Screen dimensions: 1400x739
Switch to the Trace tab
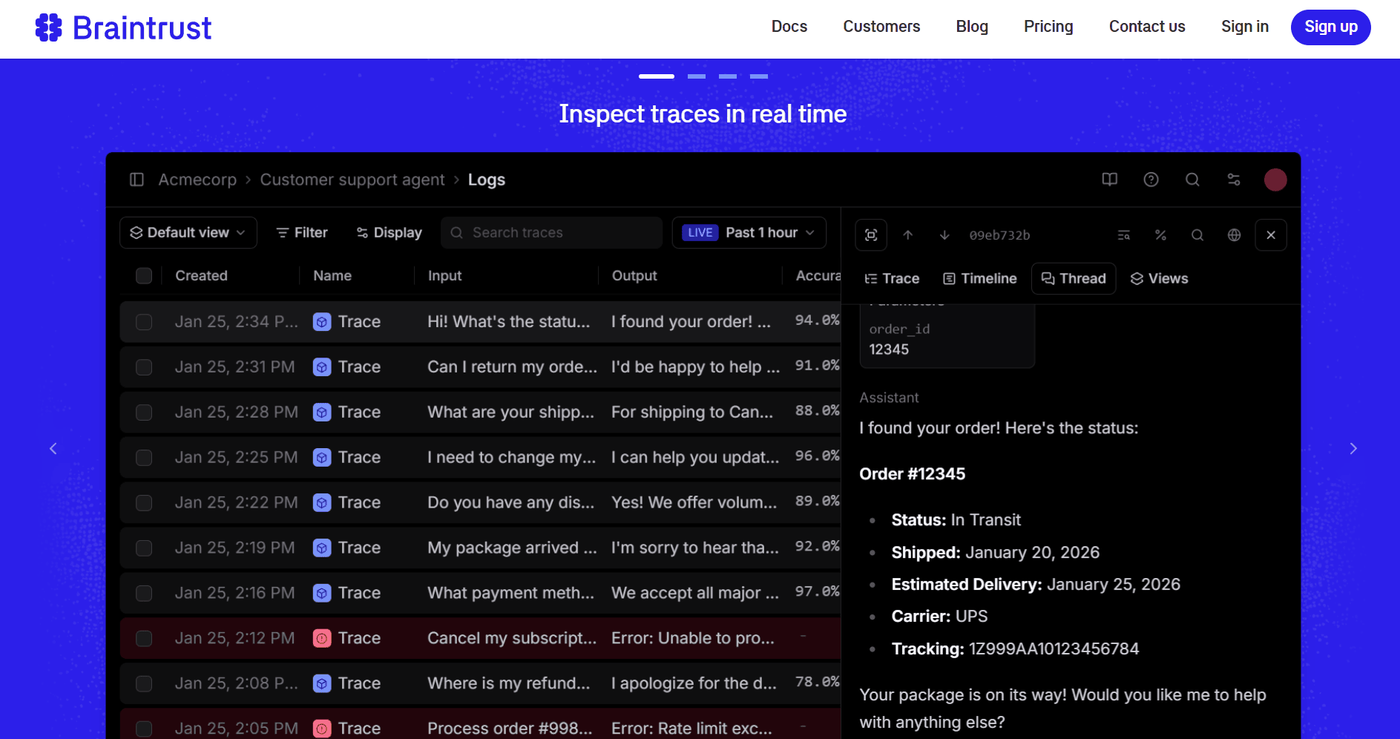[x=892, y=279]
